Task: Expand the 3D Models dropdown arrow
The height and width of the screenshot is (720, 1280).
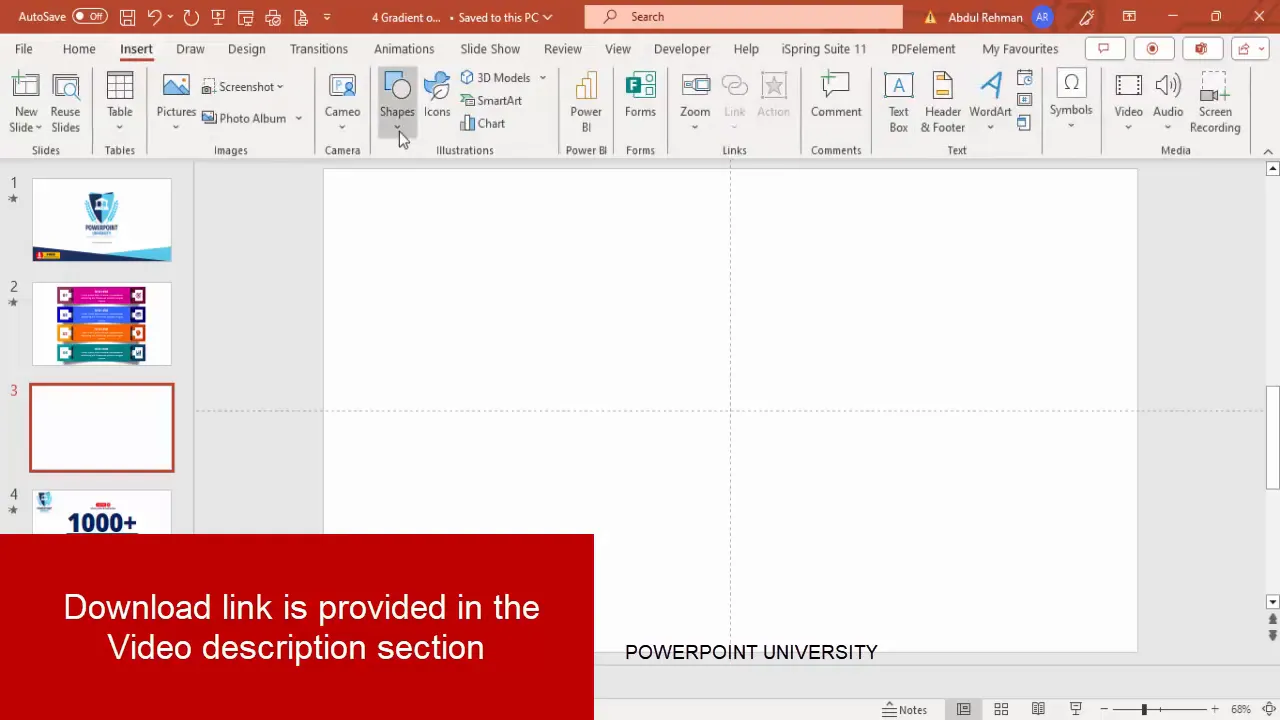Action: (x=543, y=78)
